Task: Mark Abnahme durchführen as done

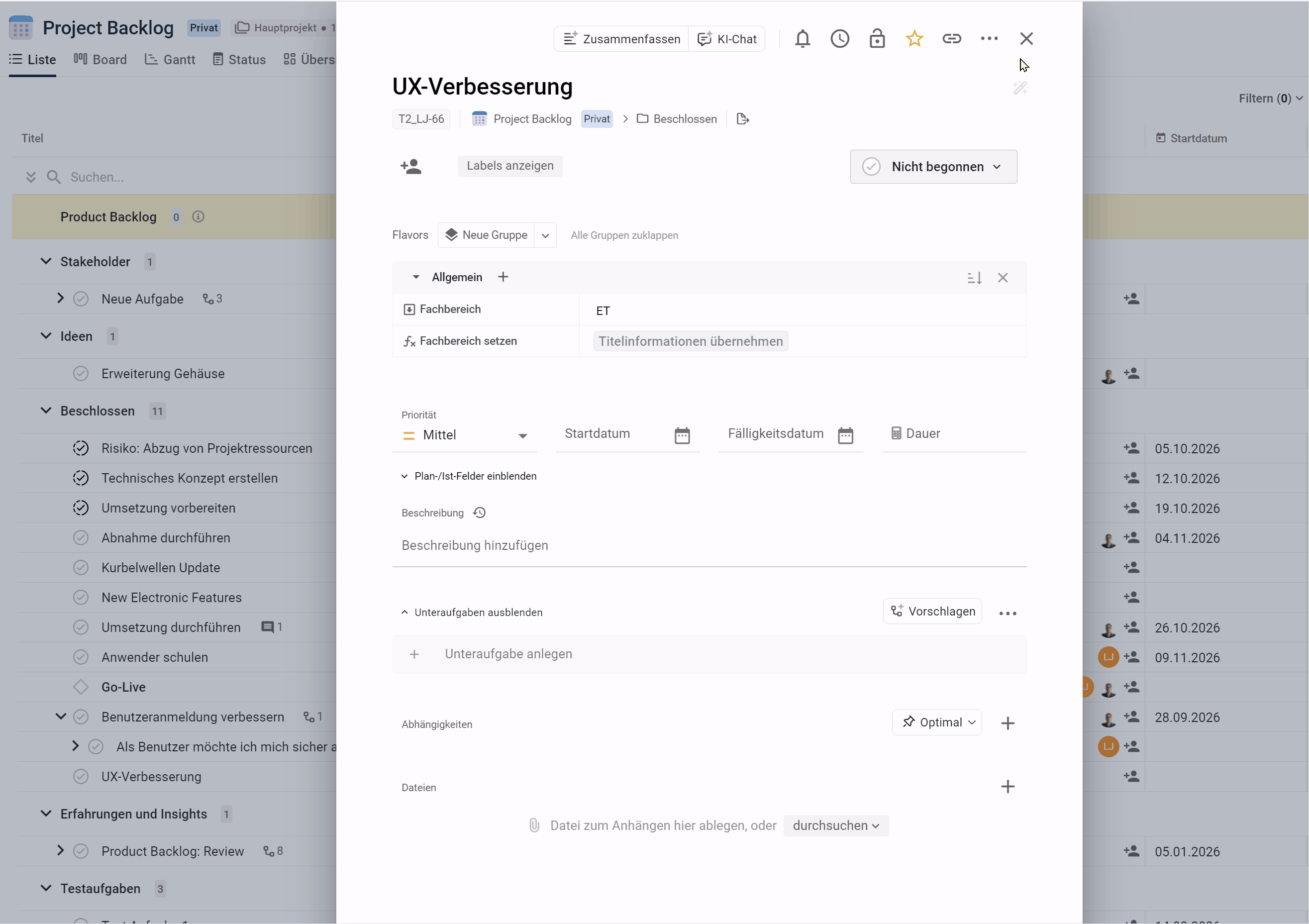Action: tap(81, 537)
